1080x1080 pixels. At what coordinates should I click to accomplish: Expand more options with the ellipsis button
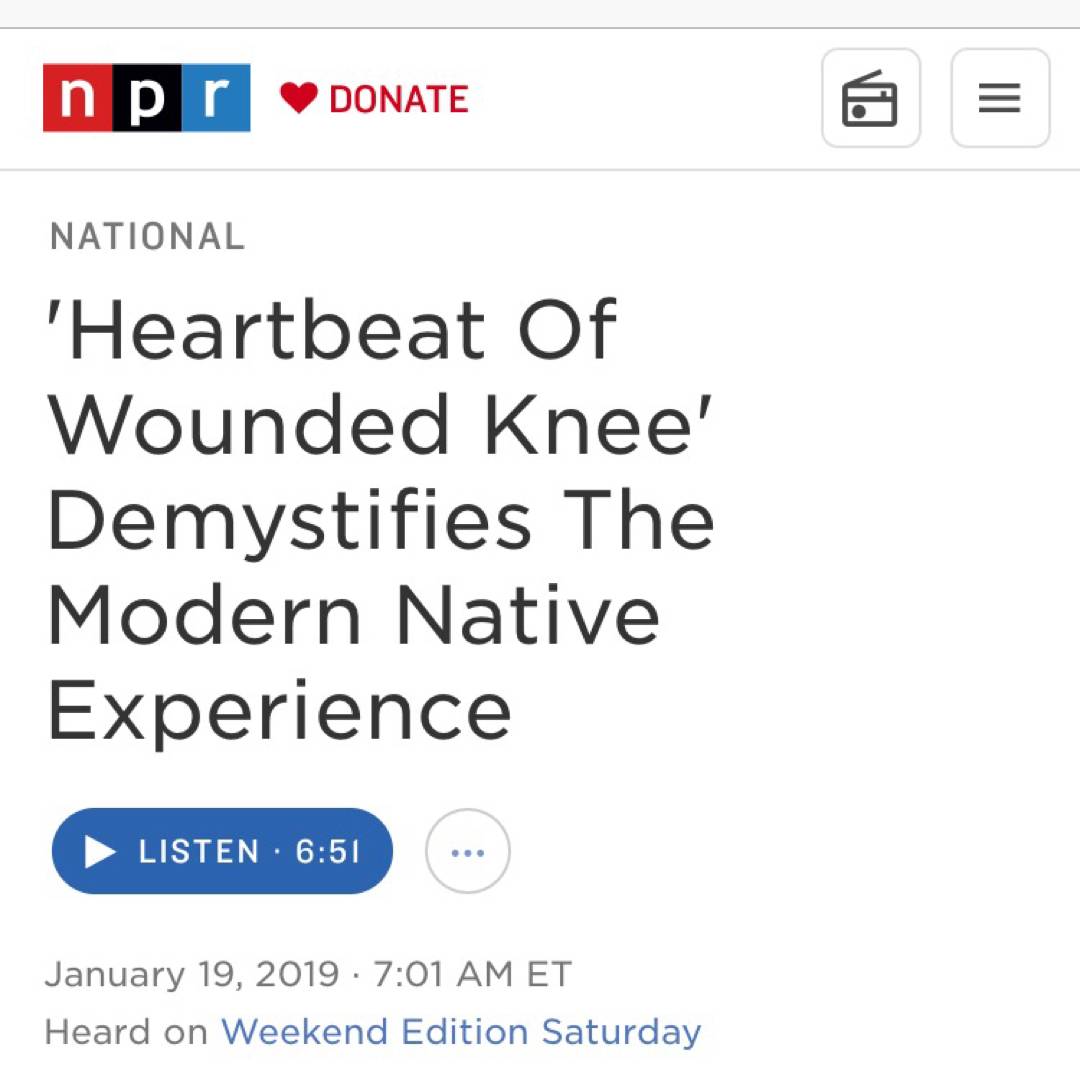click(x=467, y=852)
